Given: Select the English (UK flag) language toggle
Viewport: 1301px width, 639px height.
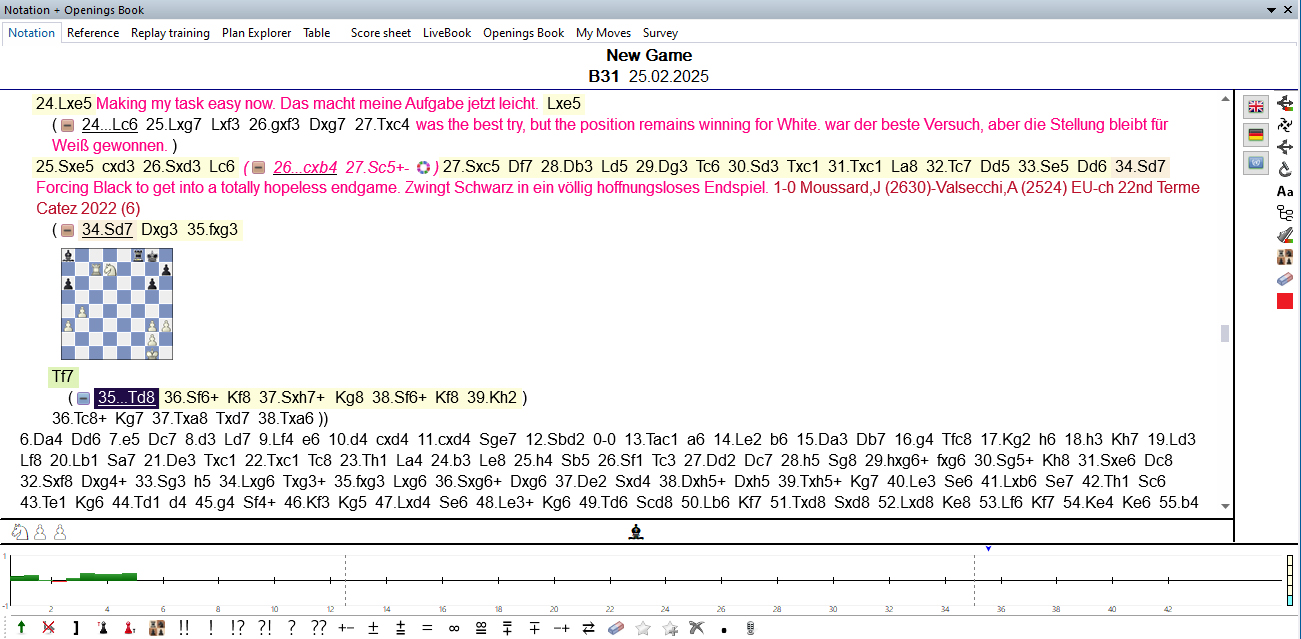Looking at the screenshot, I should coord(1256,106).
